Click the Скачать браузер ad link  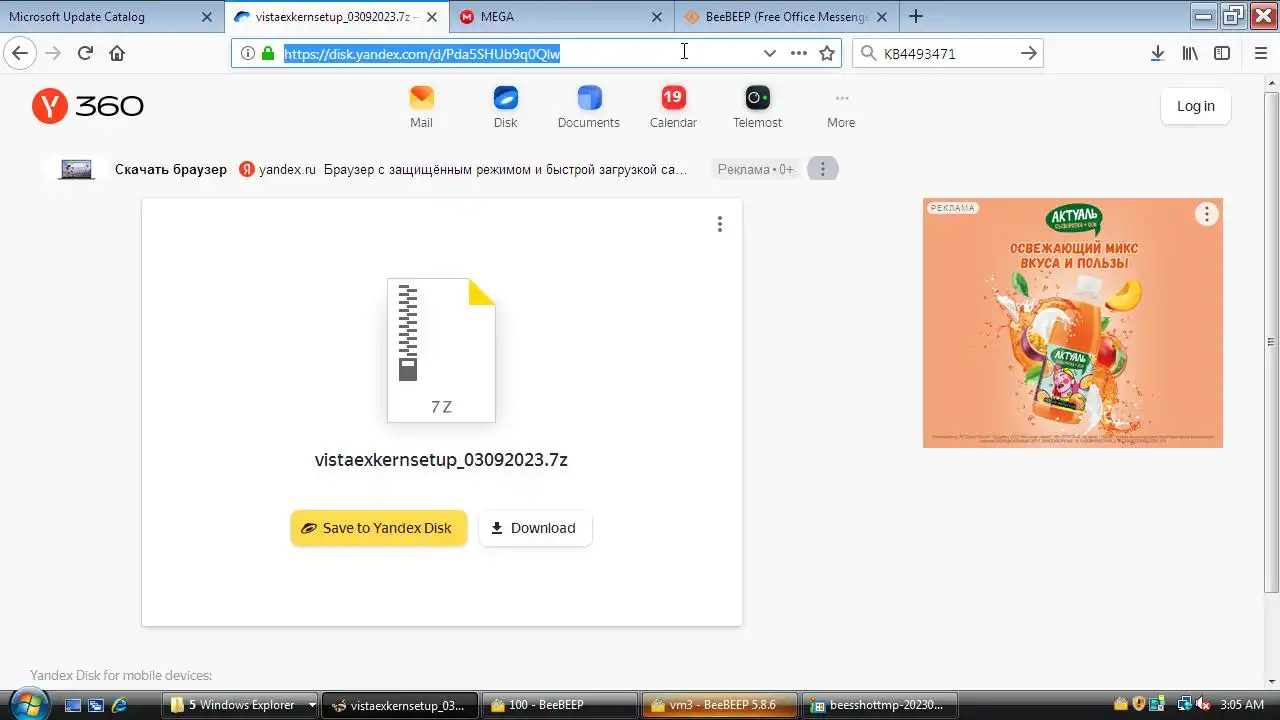pos(171,169)
